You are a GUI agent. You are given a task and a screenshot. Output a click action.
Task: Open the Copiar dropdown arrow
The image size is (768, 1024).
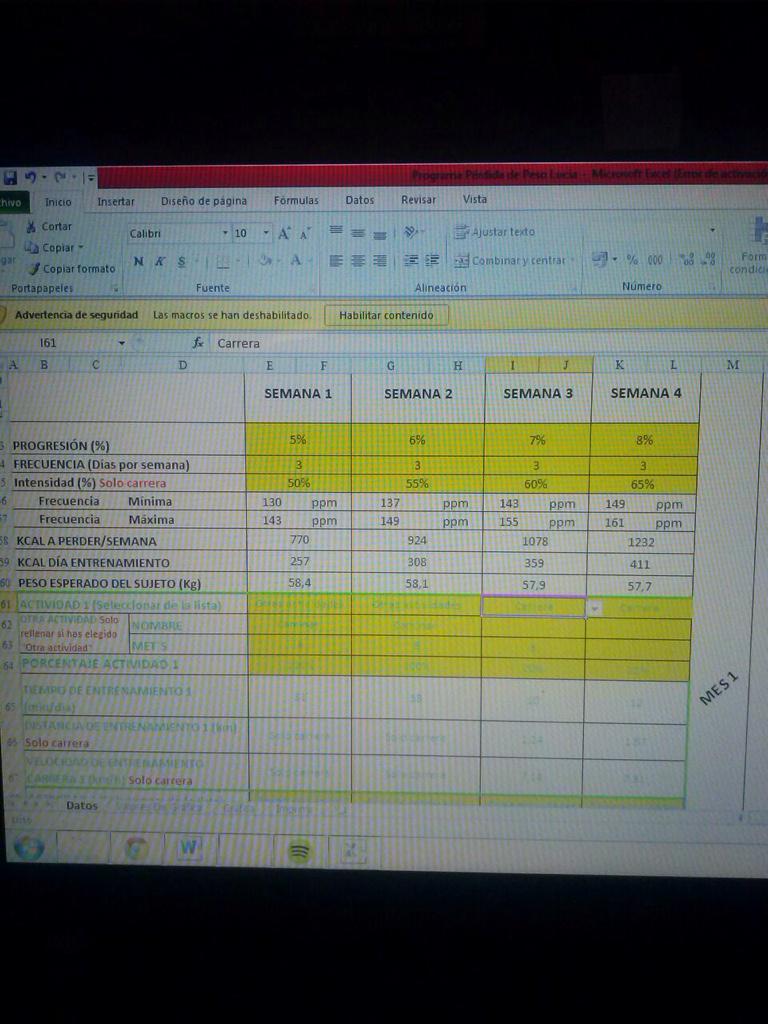(81, 248)
